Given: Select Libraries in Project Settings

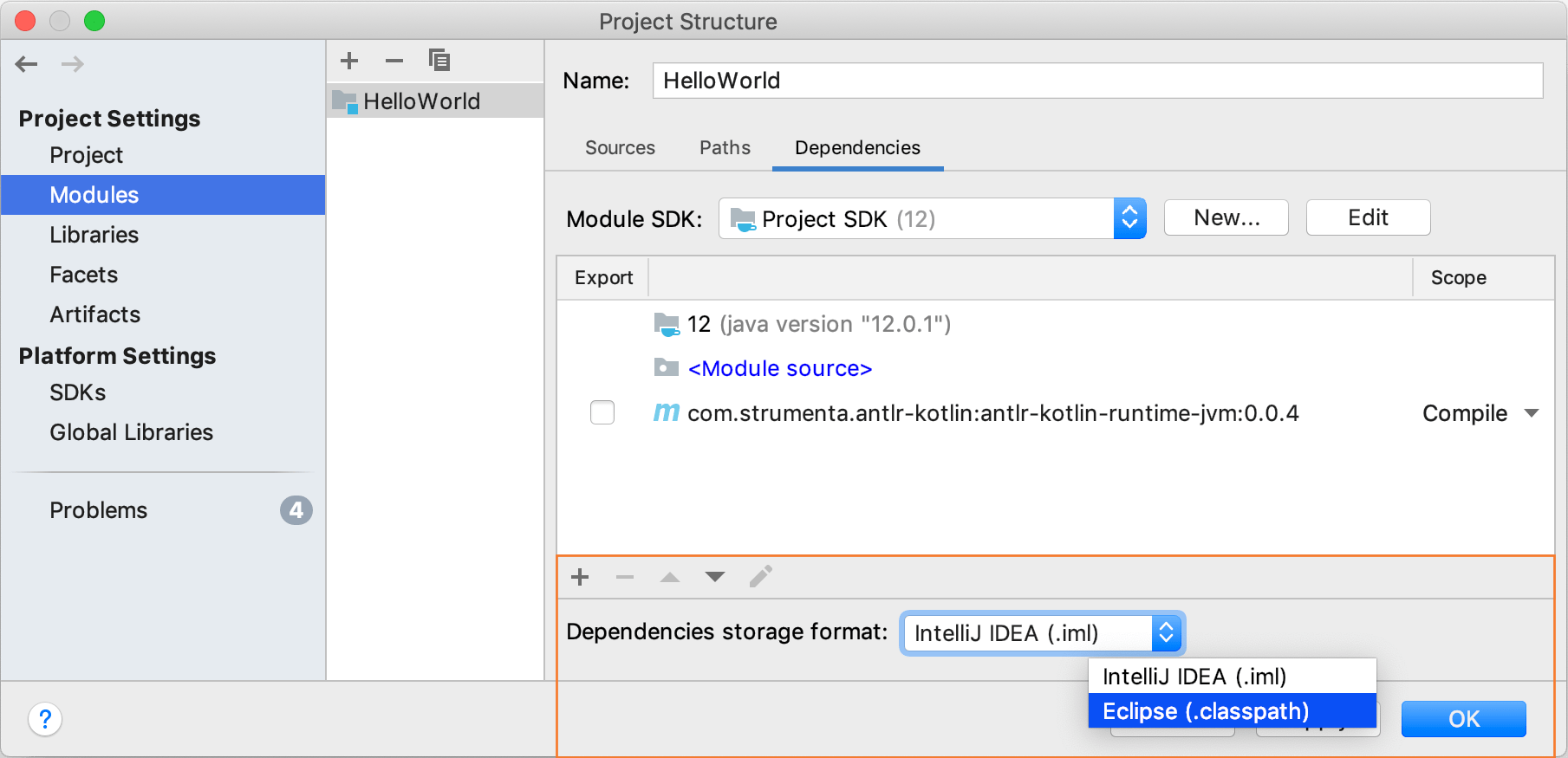Looking at the screenshot, I should click(x=94, y=235).
